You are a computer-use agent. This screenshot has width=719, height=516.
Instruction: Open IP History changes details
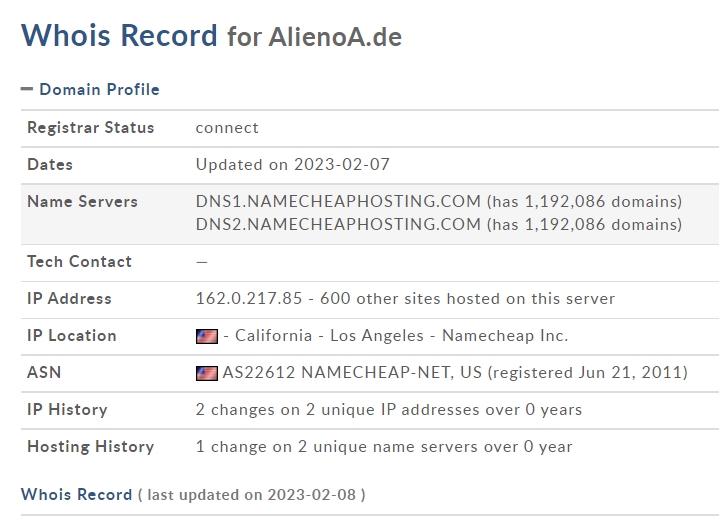tap(388, 409)
